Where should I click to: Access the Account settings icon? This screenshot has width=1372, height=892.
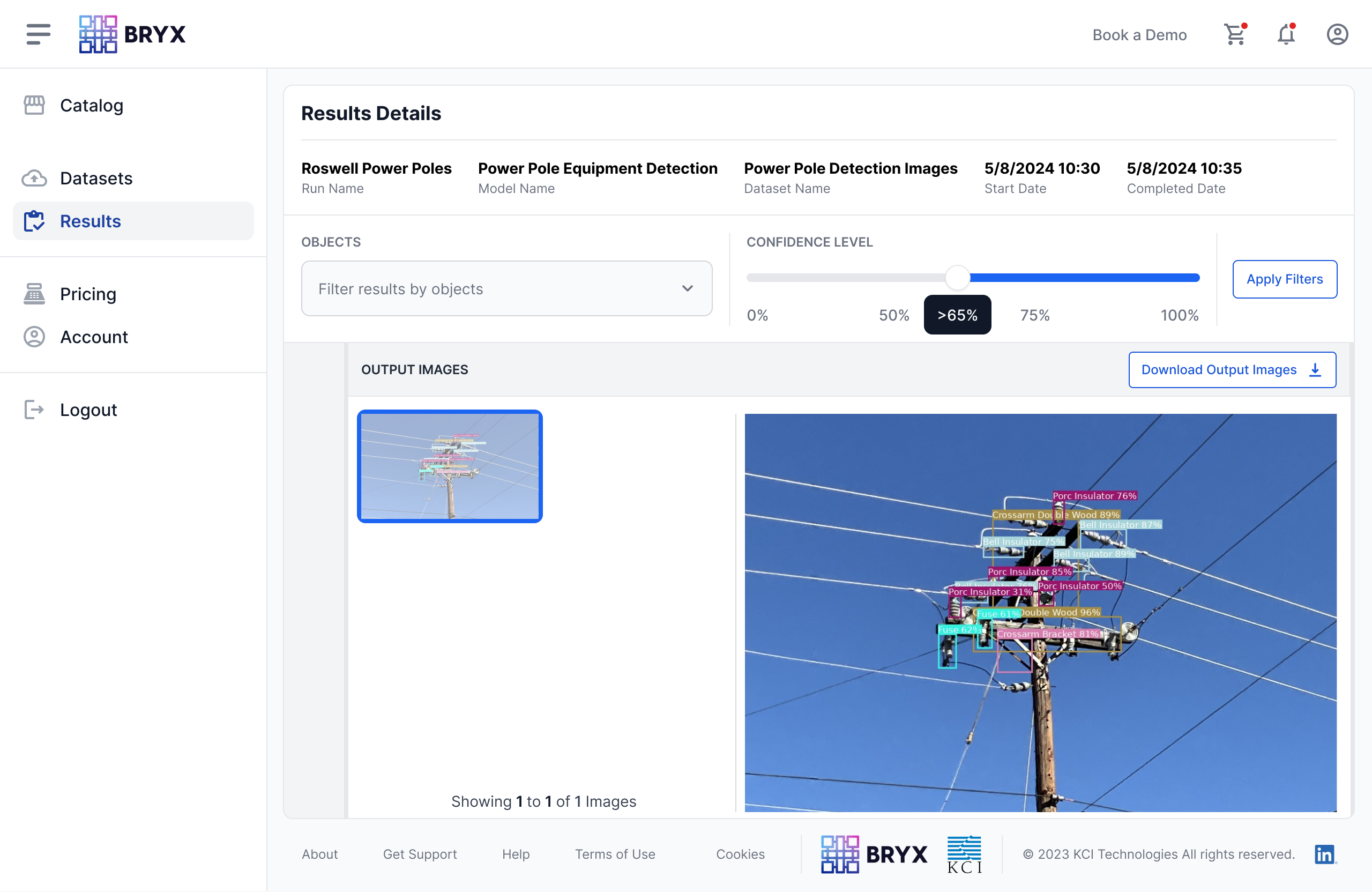tap(1337, 33)
